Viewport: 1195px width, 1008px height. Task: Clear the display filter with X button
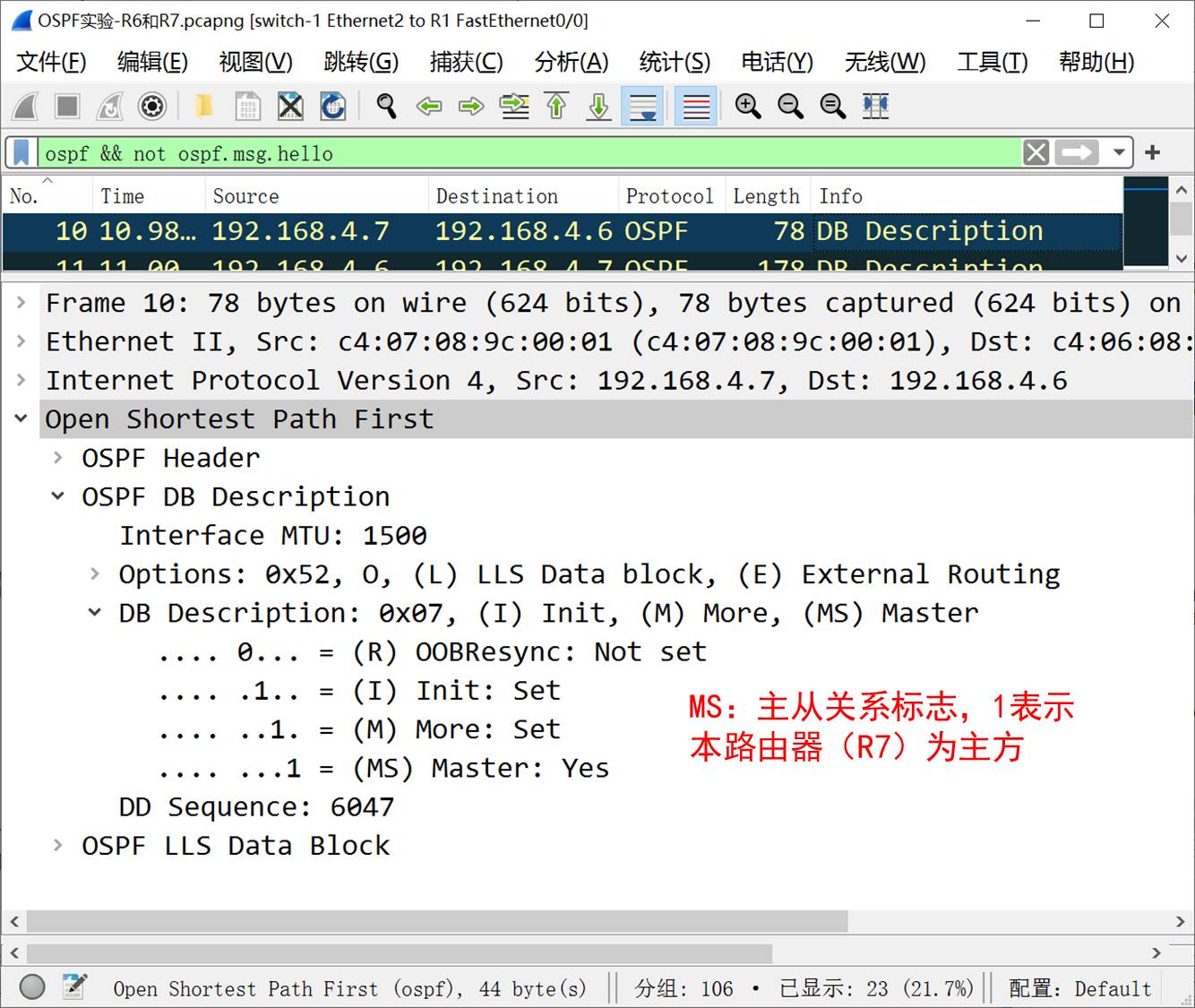(1036, 152)
